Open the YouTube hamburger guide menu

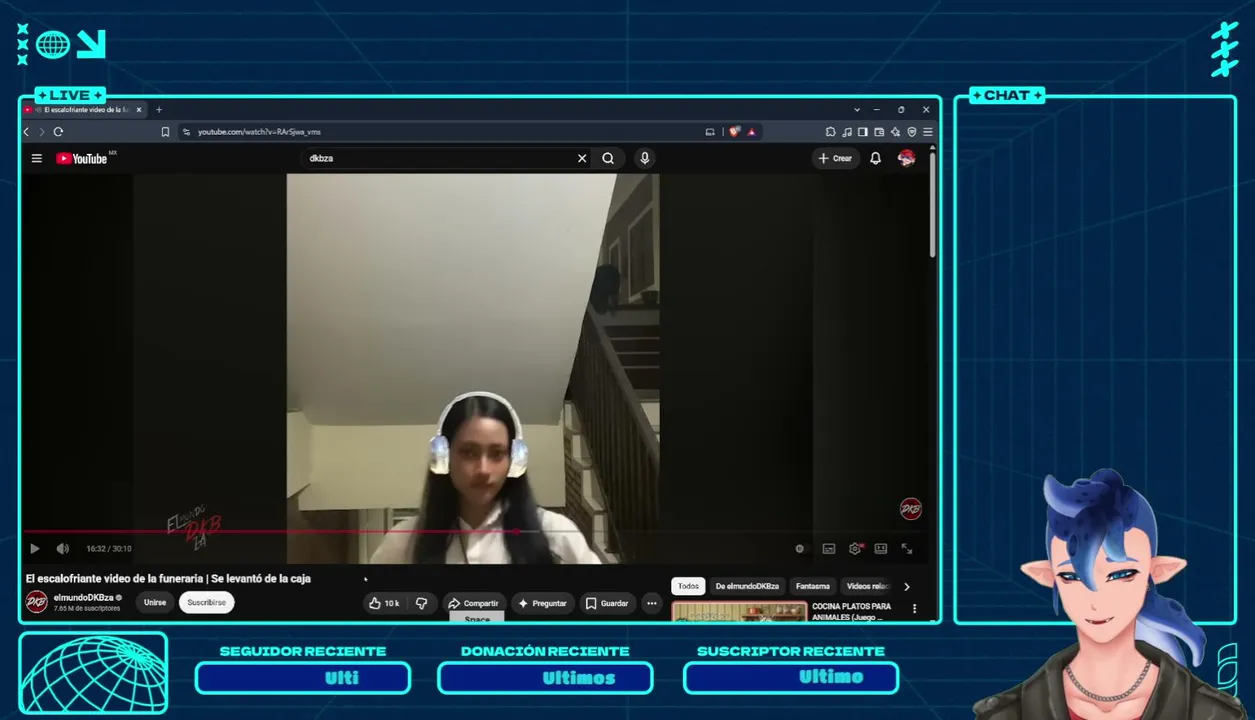pyautogui.click(x=37, y=158)
